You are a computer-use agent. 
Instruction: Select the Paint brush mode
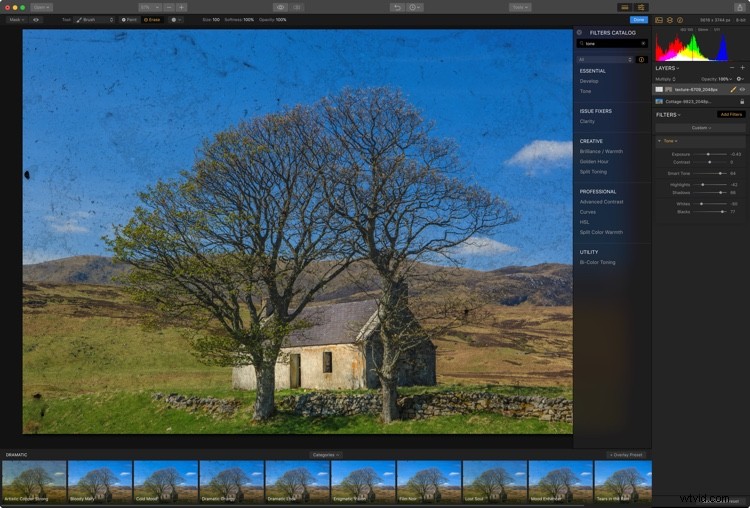click(x=129, y=20)
